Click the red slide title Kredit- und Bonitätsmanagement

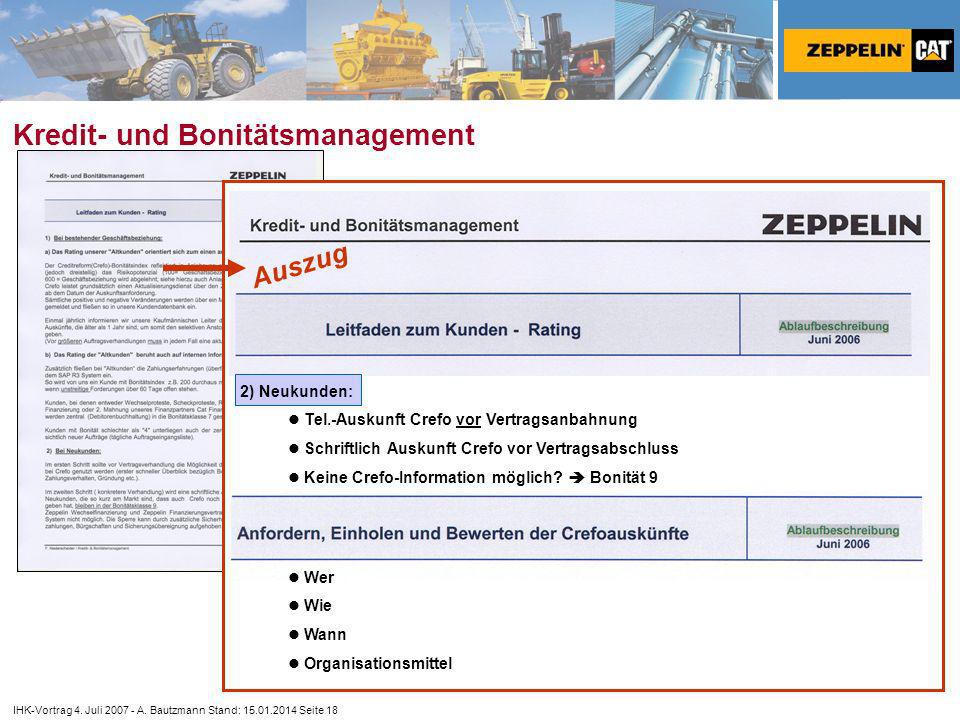tap(244, 135)
